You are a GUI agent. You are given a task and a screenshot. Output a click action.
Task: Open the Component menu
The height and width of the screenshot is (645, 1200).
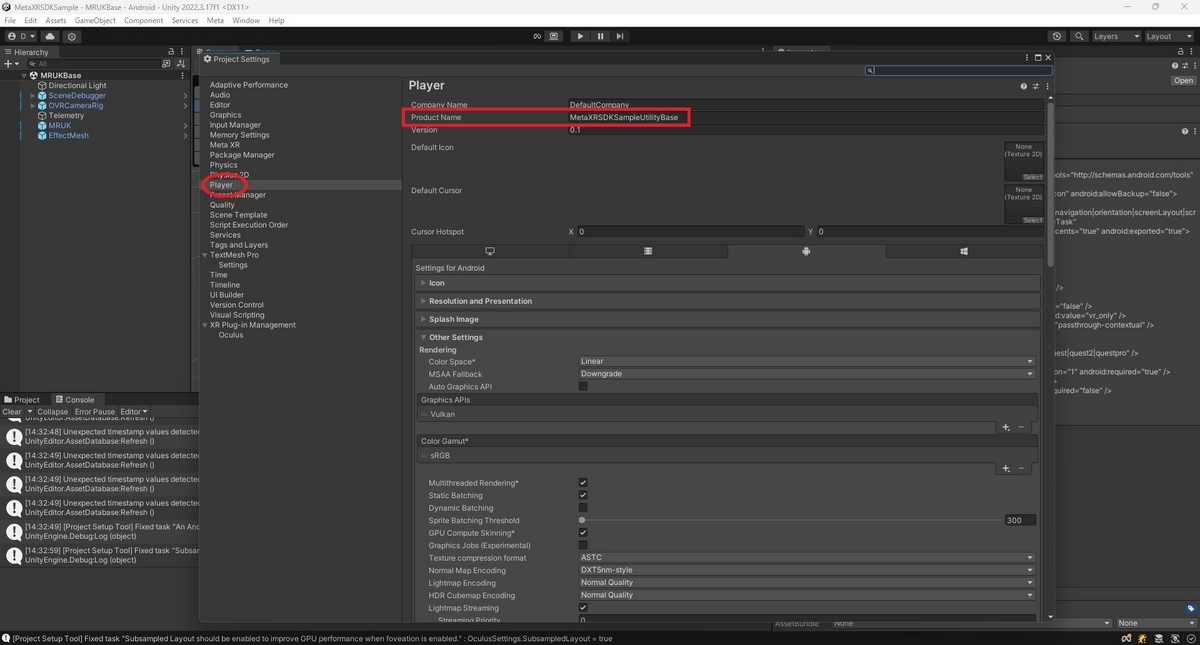(x=143, y=20)
